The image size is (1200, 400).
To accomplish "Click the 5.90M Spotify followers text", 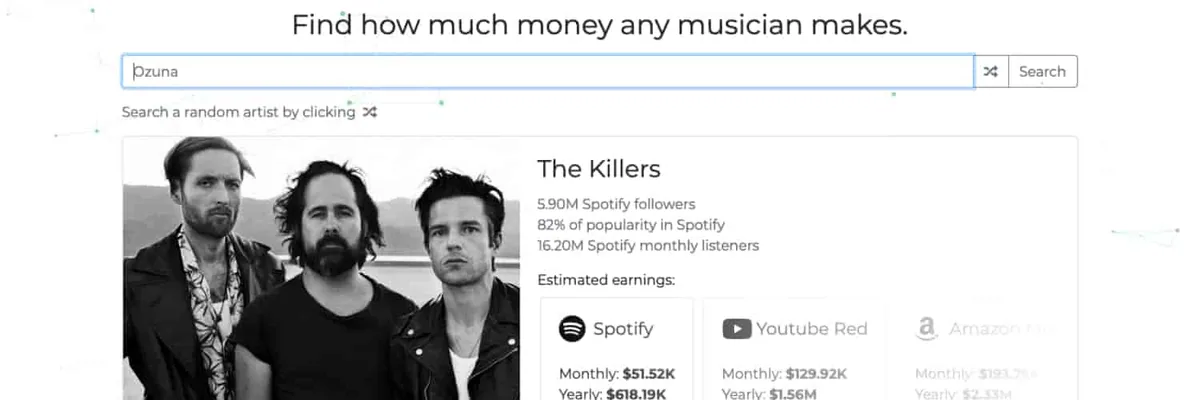I will pos(616,204).
